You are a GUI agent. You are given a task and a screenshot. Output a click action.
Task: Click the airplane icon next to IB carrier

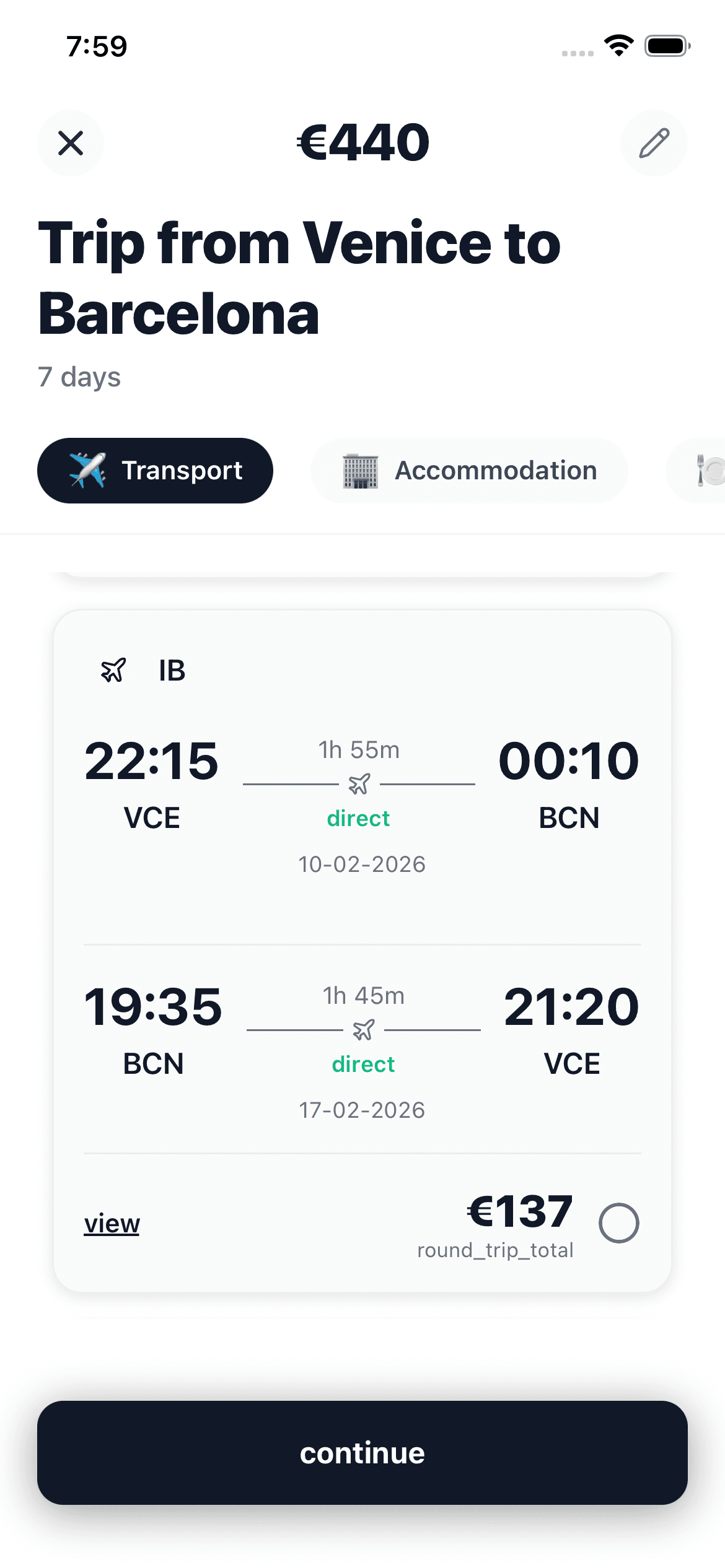113,671
